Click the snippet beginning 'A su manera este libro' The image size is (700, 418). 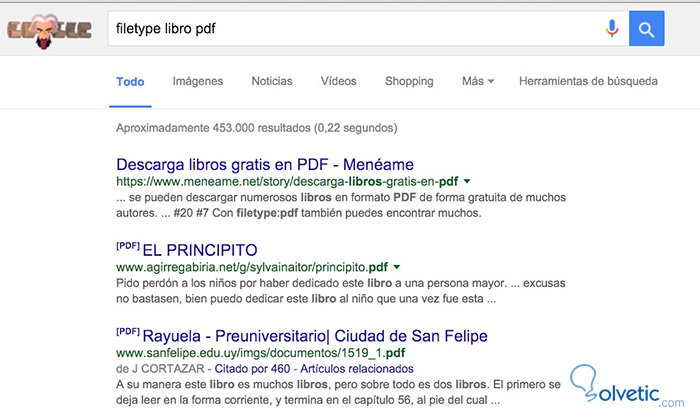coord(338,392)
